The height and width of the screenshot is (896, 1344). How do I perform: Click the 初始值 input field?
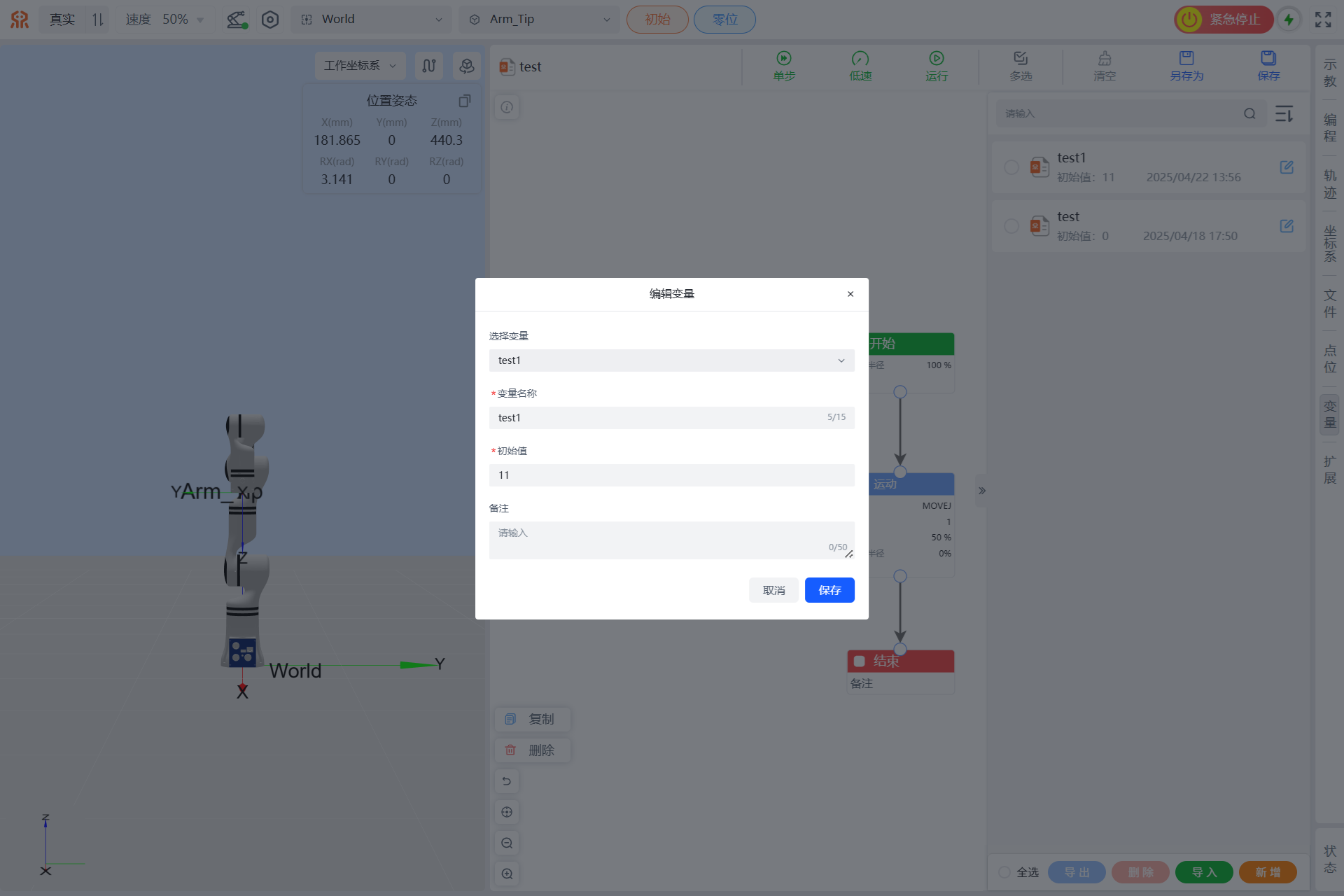coord(671,475)
